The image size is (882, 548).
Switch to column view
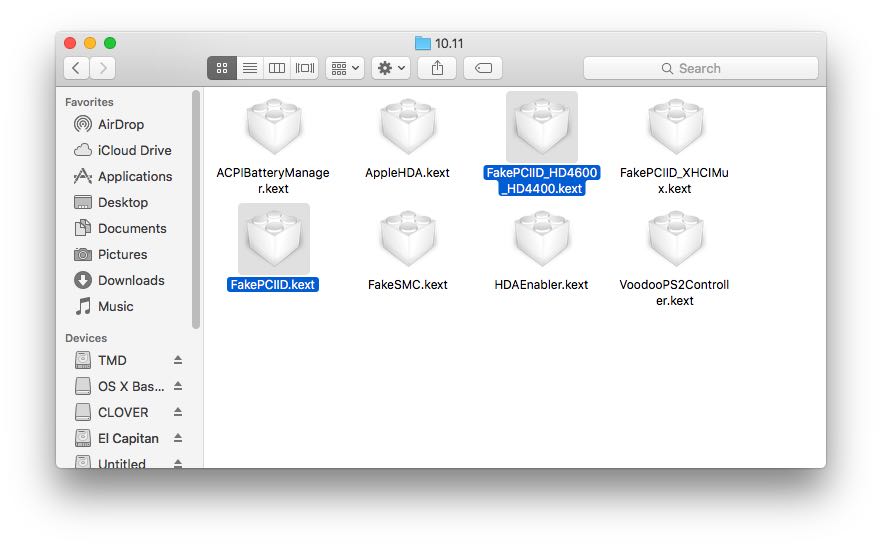277,68
